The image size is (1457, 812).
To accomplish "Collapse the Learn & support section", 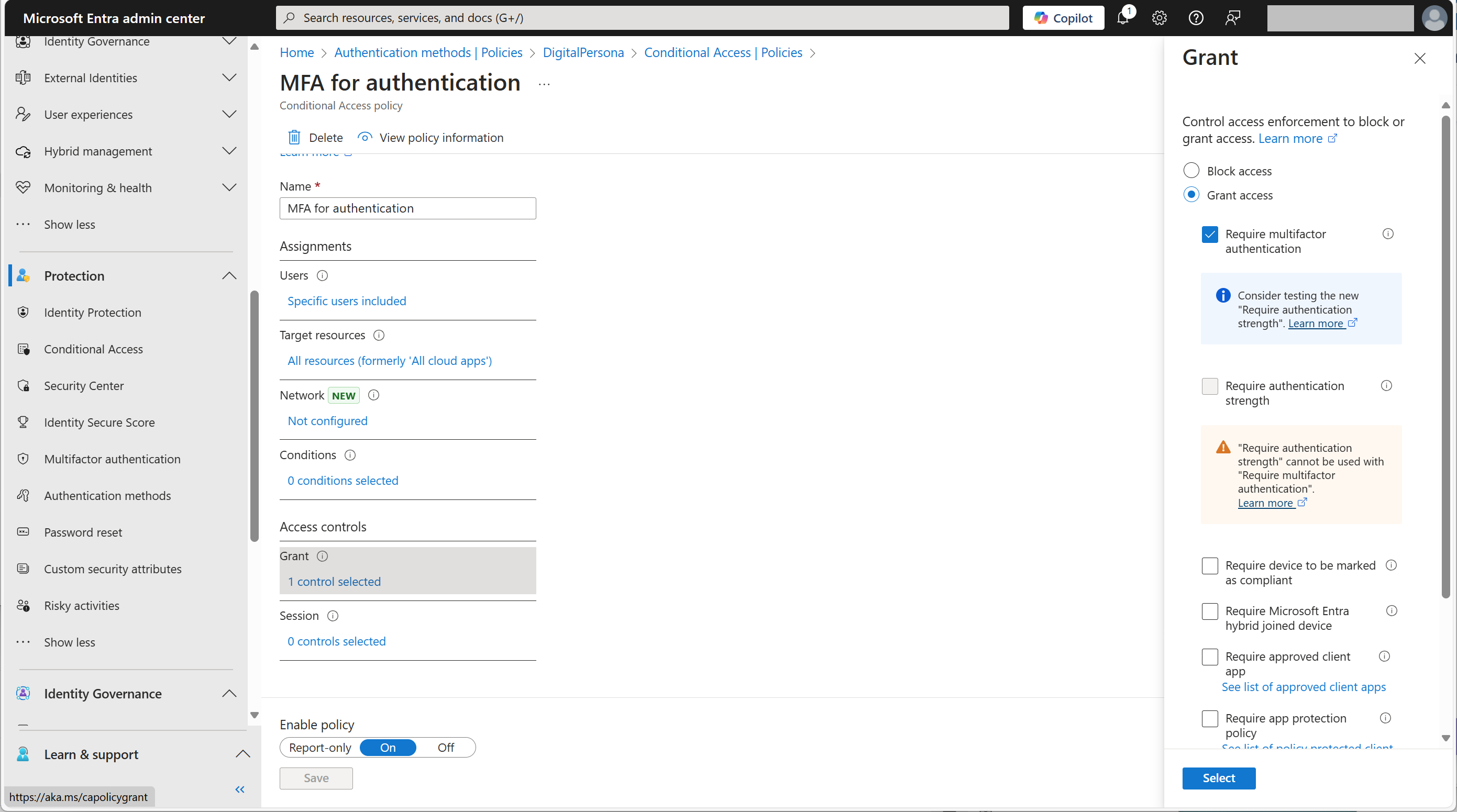I will (242, 754).
